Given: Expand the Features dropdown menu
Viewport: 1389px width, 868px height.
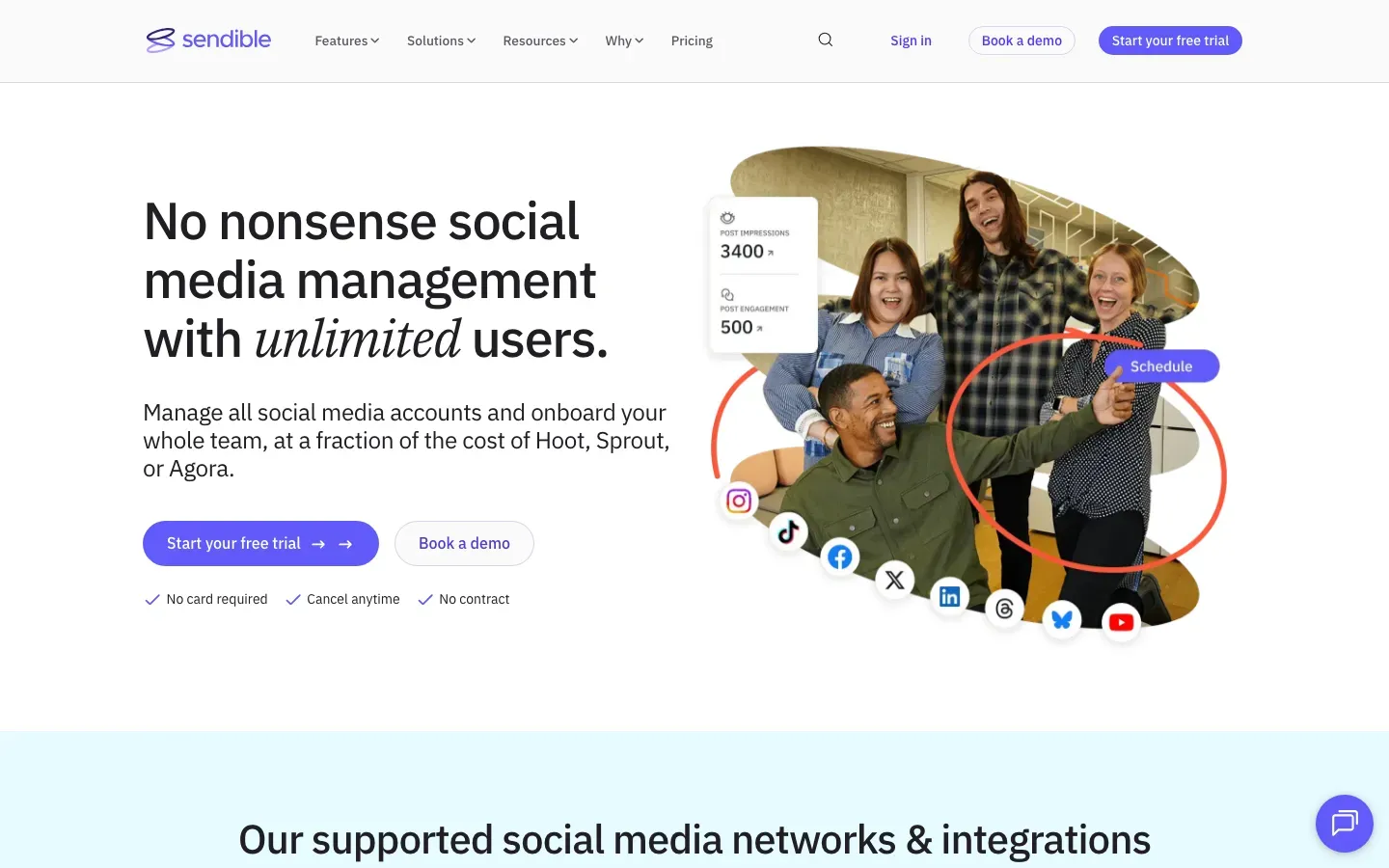Looking at the screenshot, I should [x=347, y=41].
